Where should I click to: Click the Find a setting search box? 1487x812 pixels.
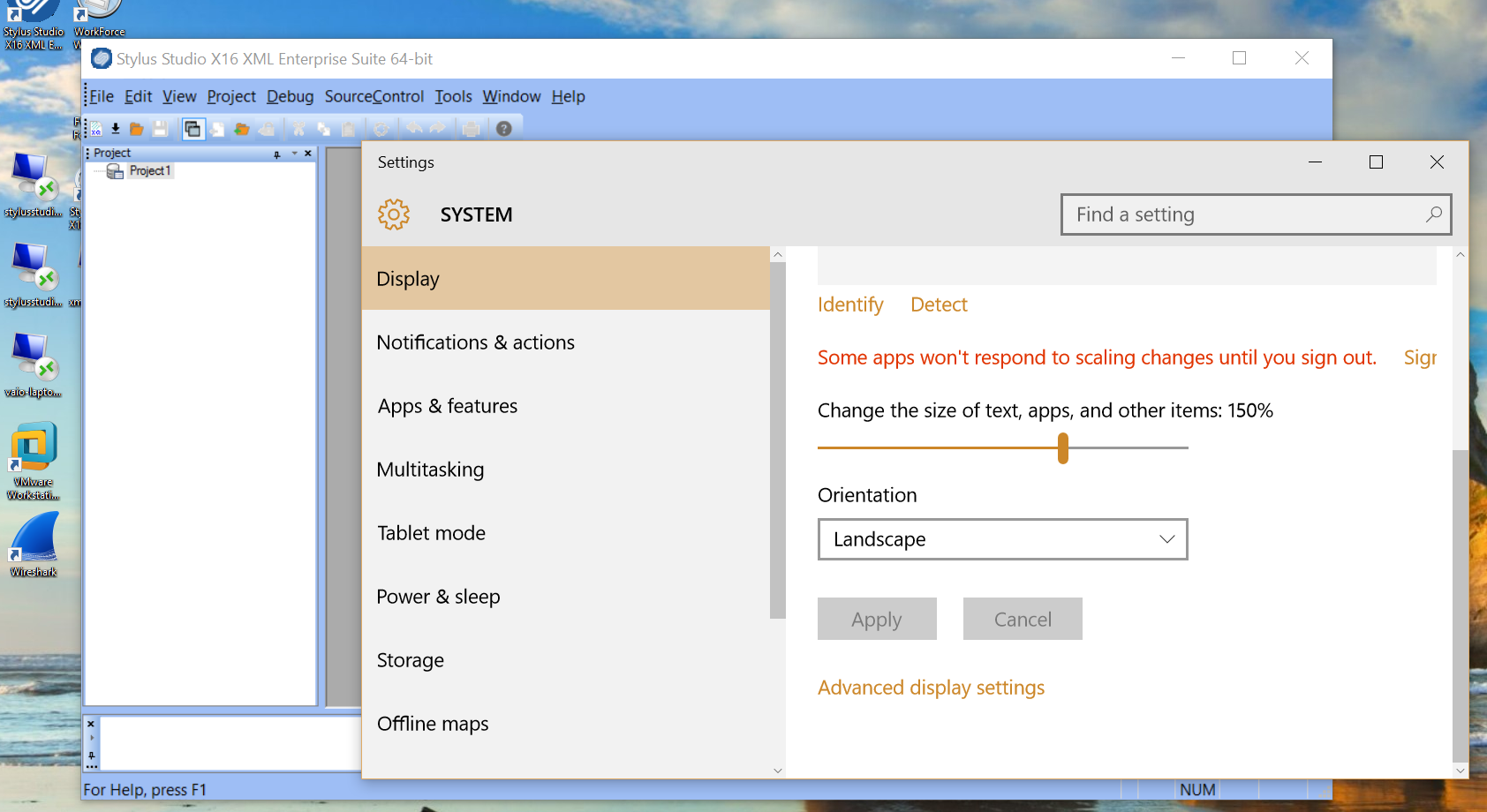coord(1245,214)
